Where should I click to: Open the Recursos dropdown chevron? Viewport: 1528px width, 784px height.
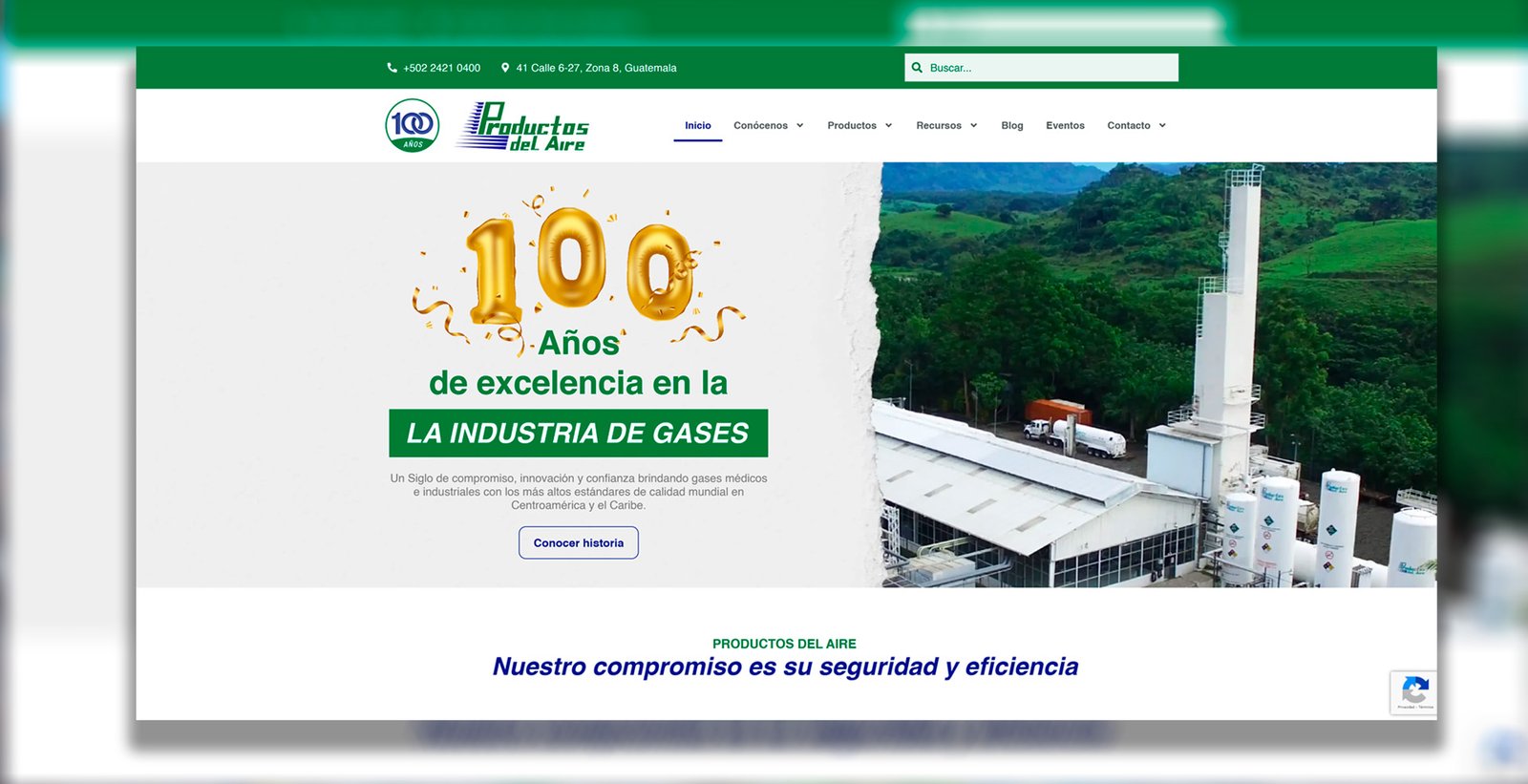[974, 126]
